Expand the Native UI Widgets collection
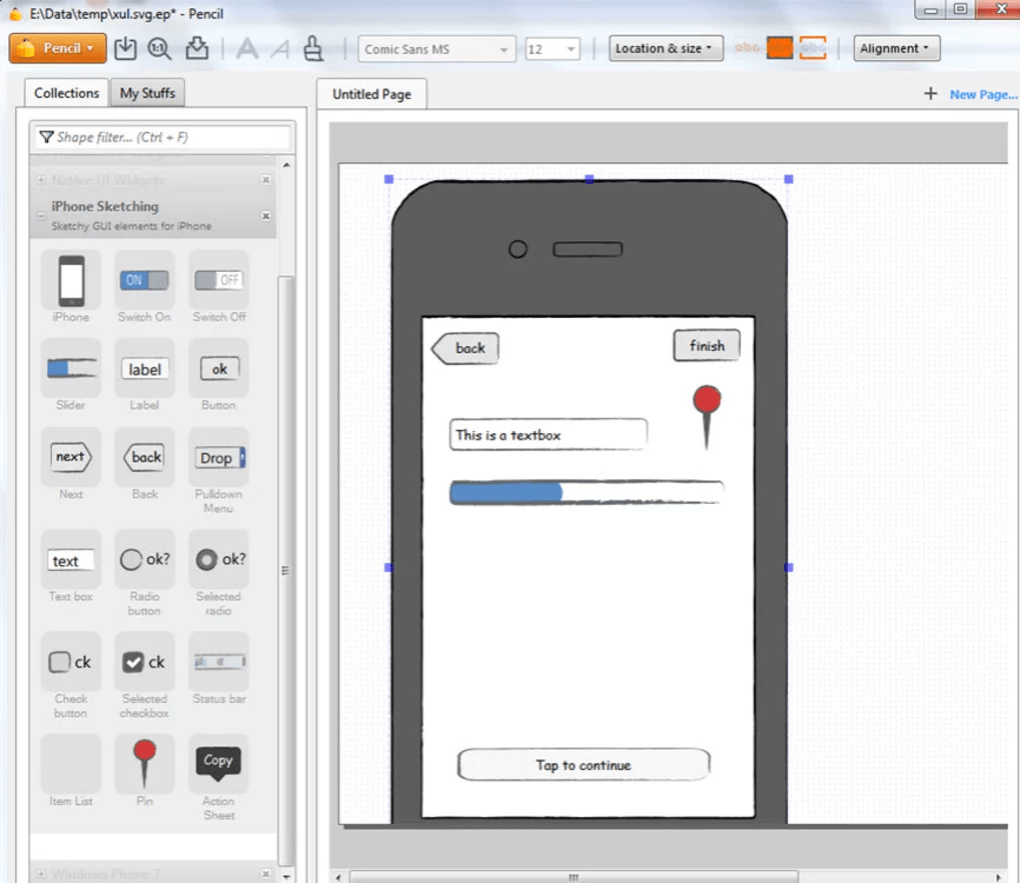Image resolution: width=1020 pixels, height=883 pixels. pyautogui.click(x=41, y=180)
